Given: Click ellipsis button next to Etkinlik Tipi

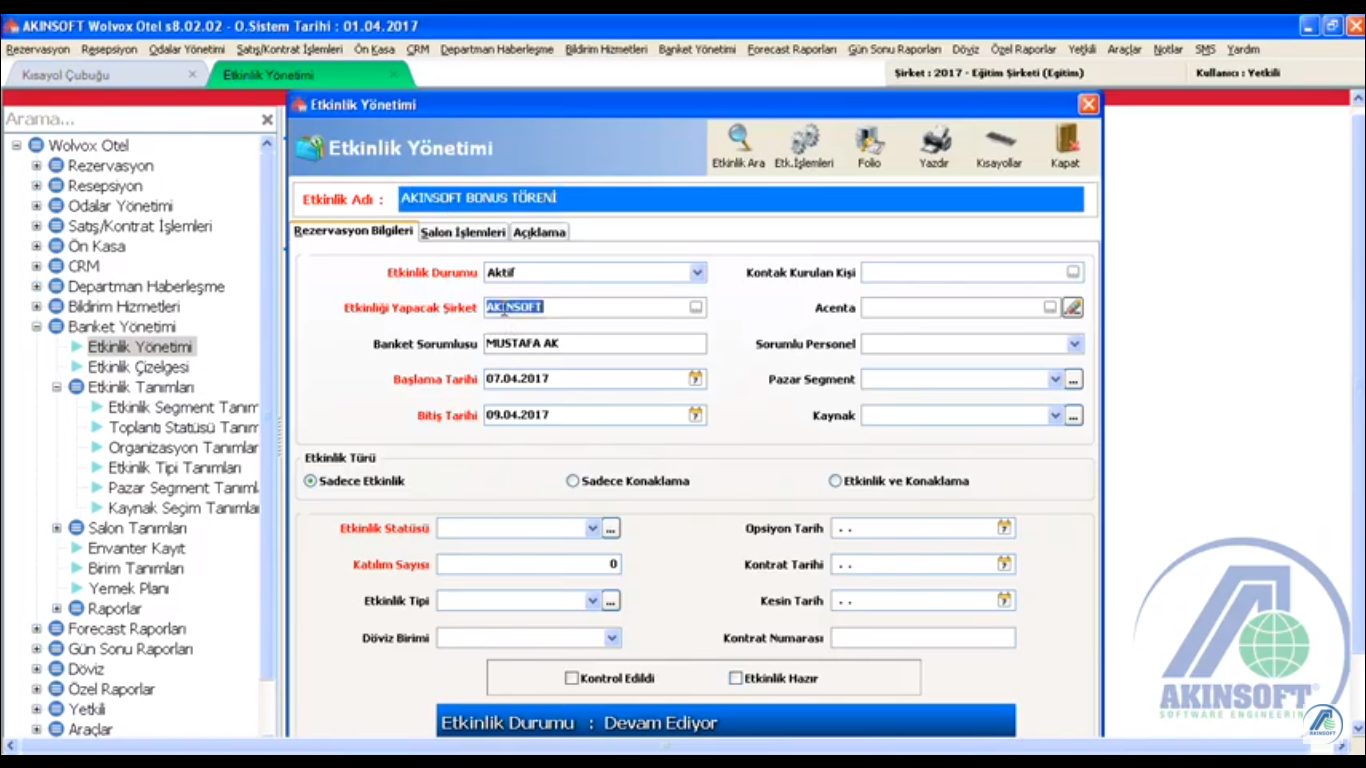Looking at the screenshot, I should pos(611,601).
